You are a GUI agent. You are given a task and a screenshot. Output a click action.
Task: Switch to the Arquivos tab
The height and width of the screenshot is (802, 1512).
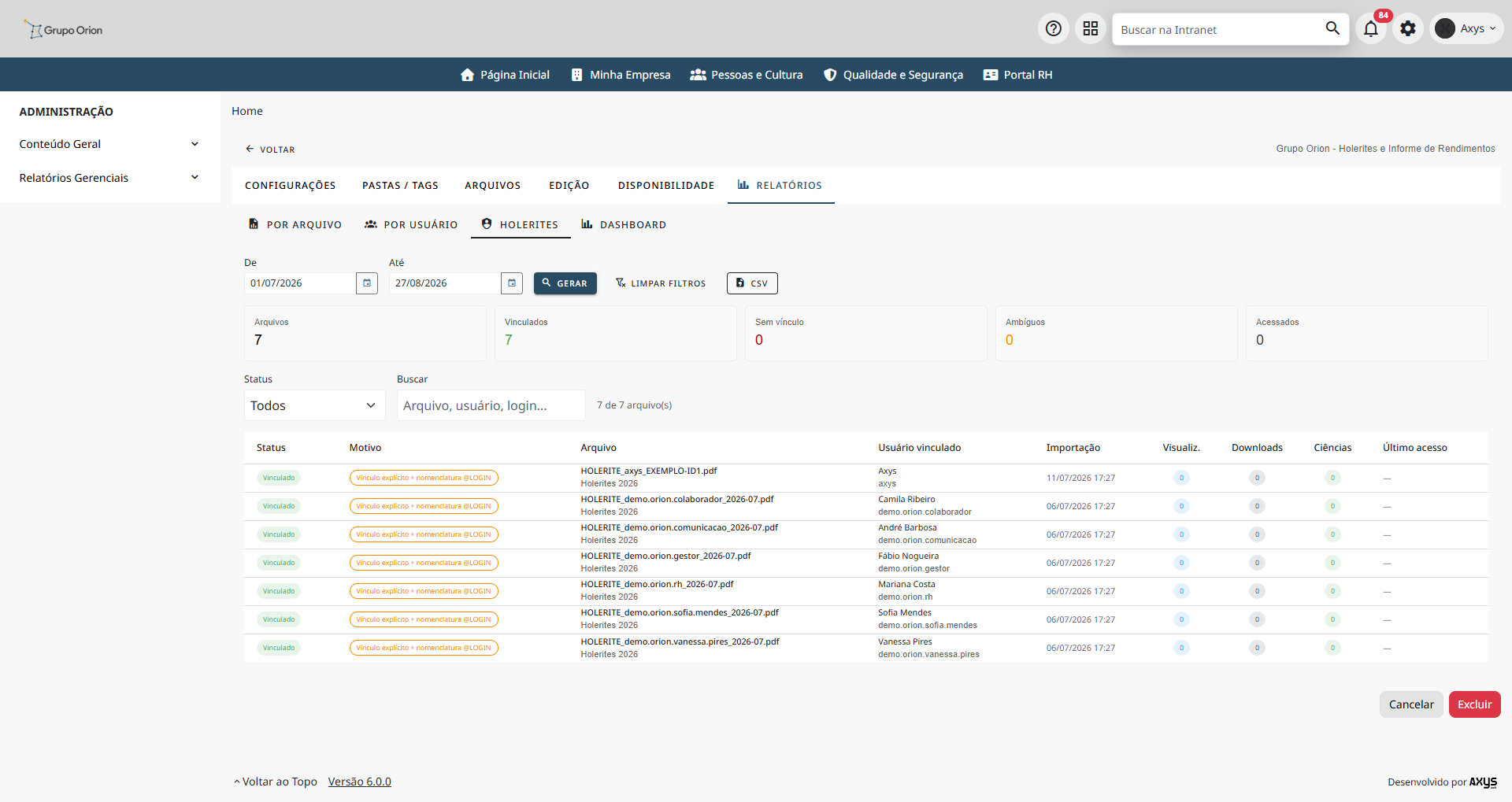pos(492,185)
